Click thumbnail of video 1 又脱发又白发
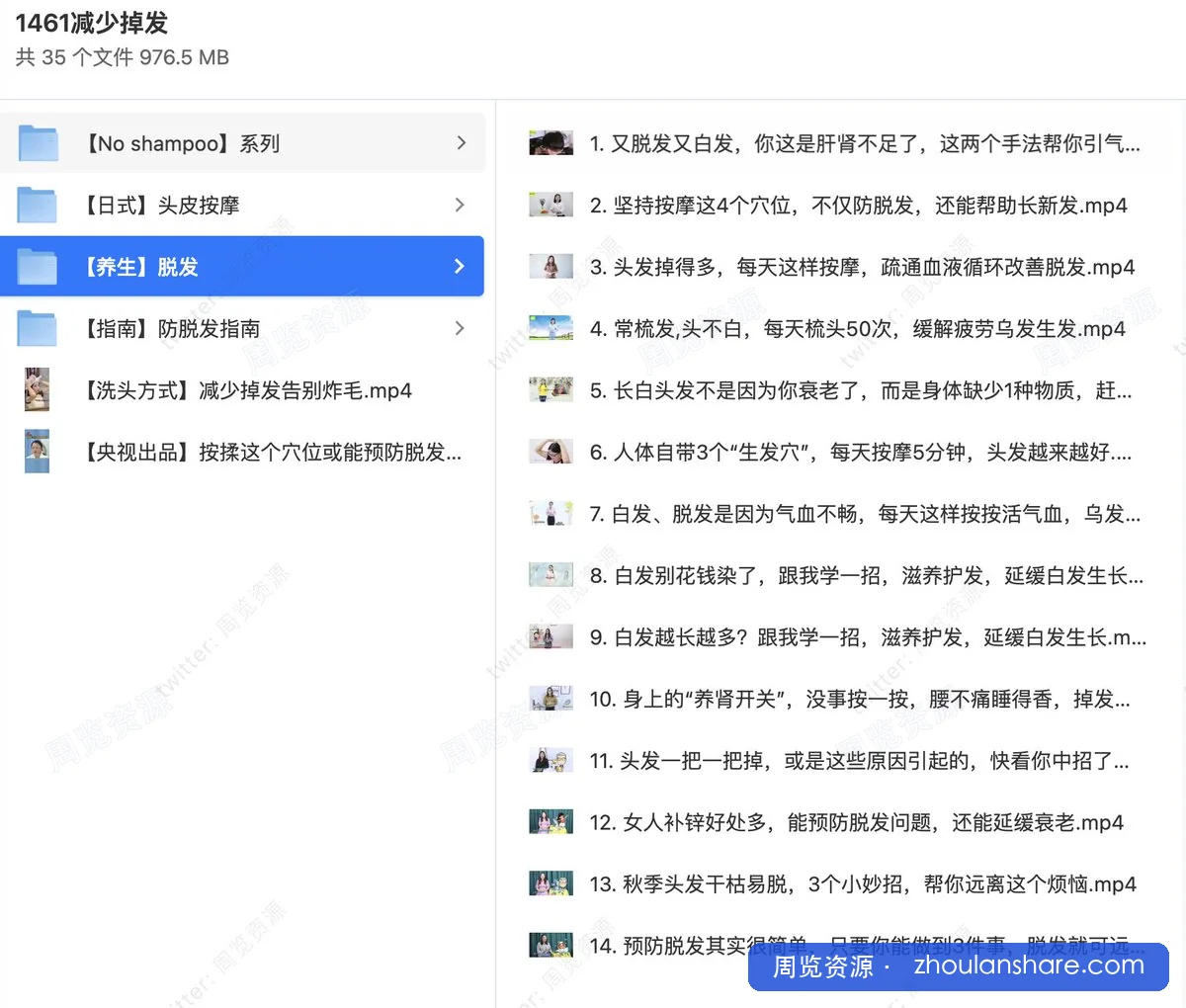This screenshot has height=1008, width=1186. pyautogui.click(x=551, y=143)
